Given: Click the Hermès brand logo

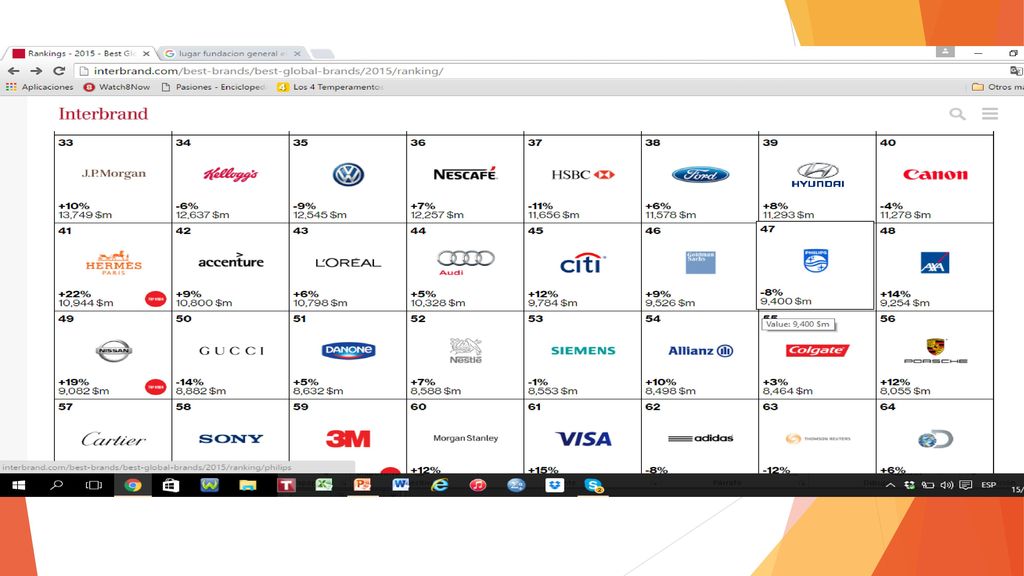Looking at the screenshot, I should click(114, 263).
